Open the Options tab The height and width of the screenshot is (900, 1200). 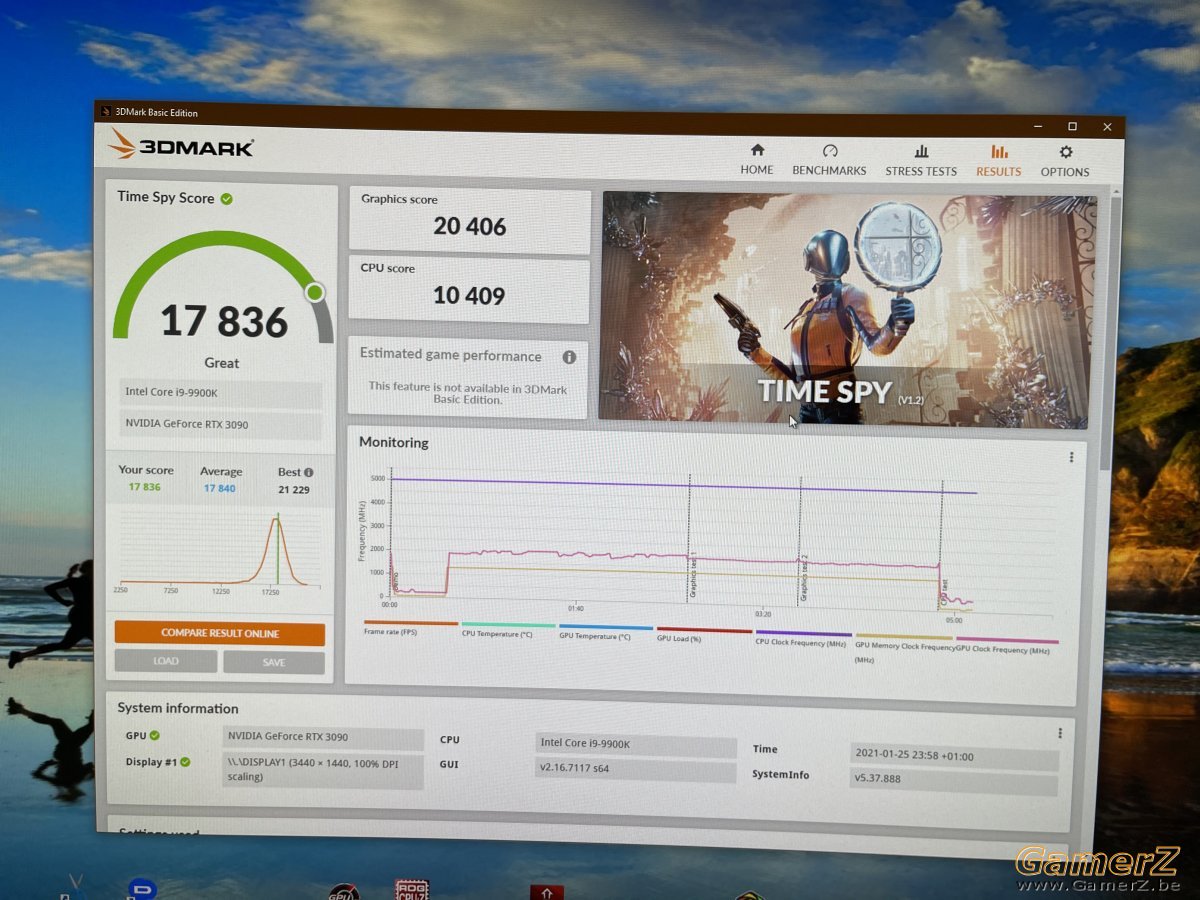click(x=1065, y=162)
